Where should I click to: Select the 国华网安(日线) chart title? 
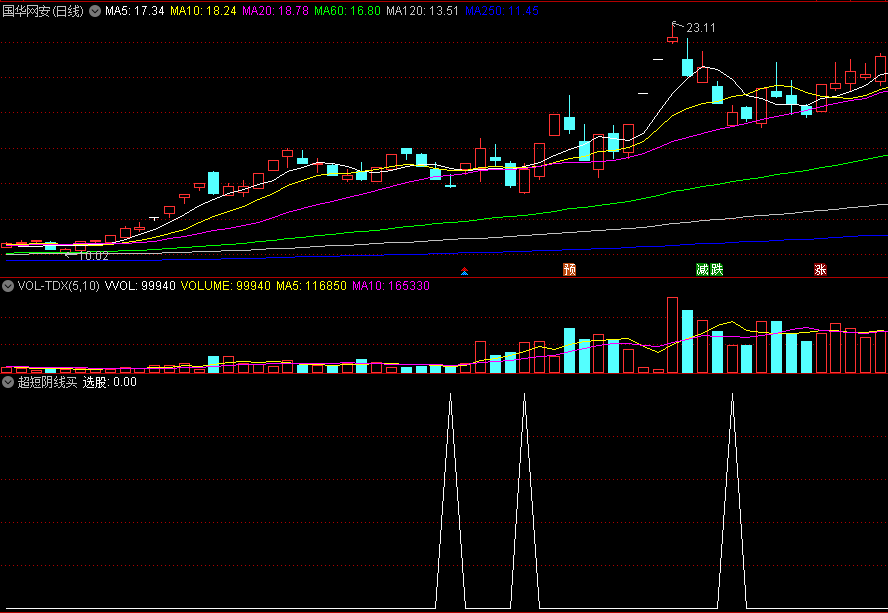tap(43, 11)
